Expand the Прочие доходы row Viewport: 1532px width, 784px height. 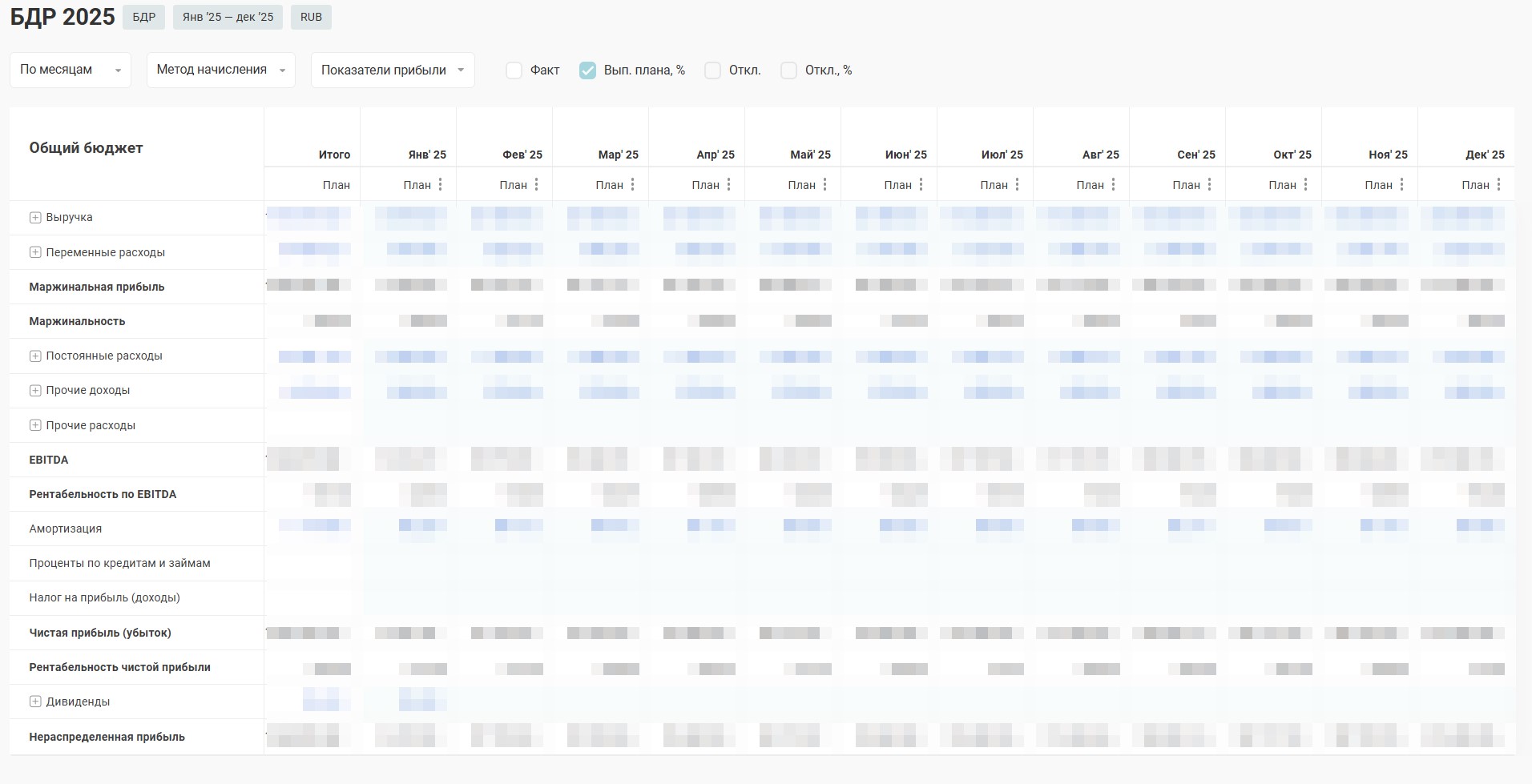(35, 391)
